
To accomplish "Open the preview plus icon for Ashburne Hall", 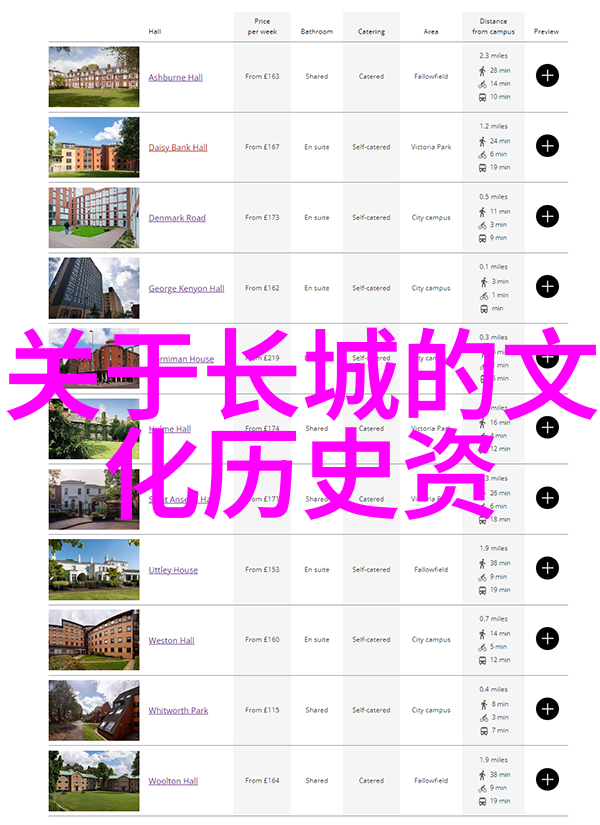I will pos(547,76).
